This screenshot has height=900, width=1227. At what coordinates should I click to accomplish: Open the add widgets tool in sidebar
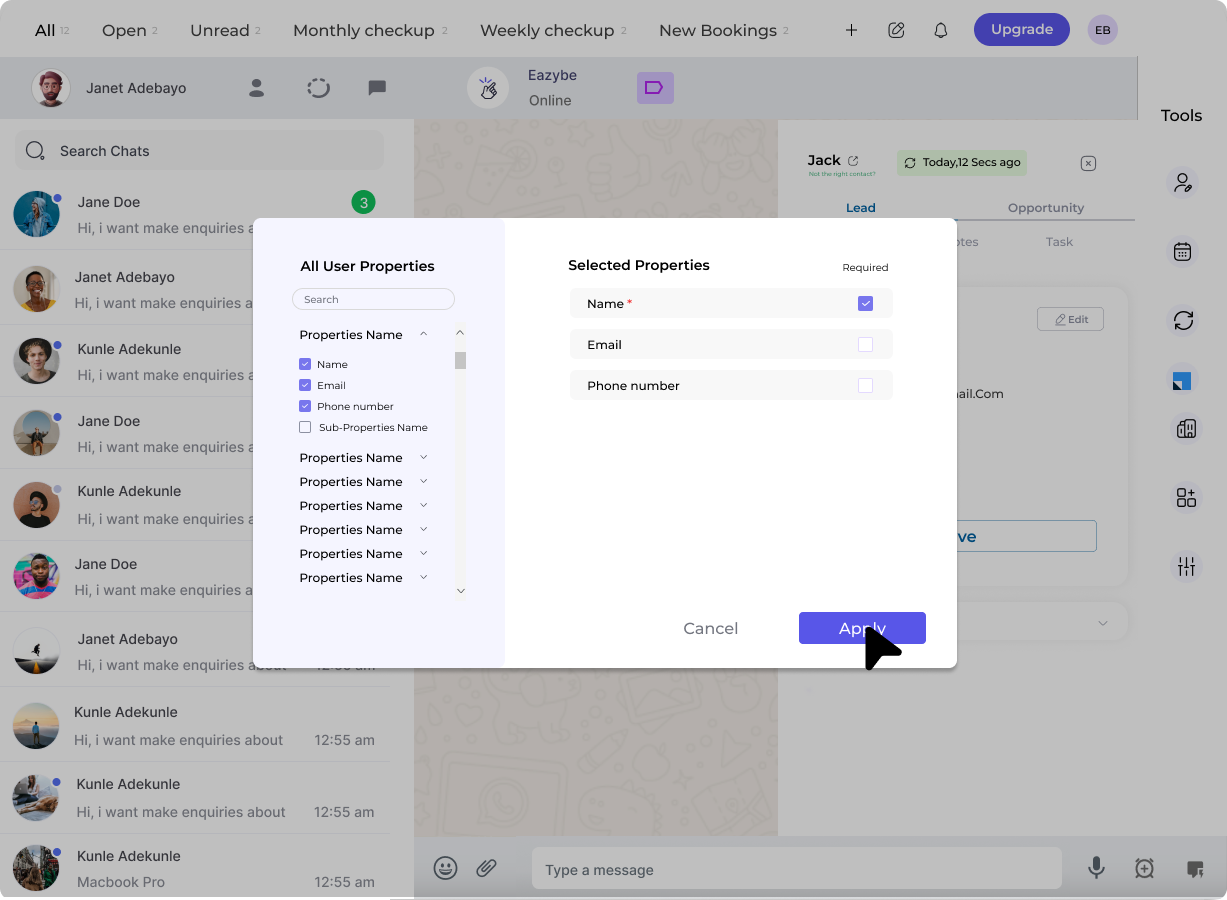click(1186, 497)
